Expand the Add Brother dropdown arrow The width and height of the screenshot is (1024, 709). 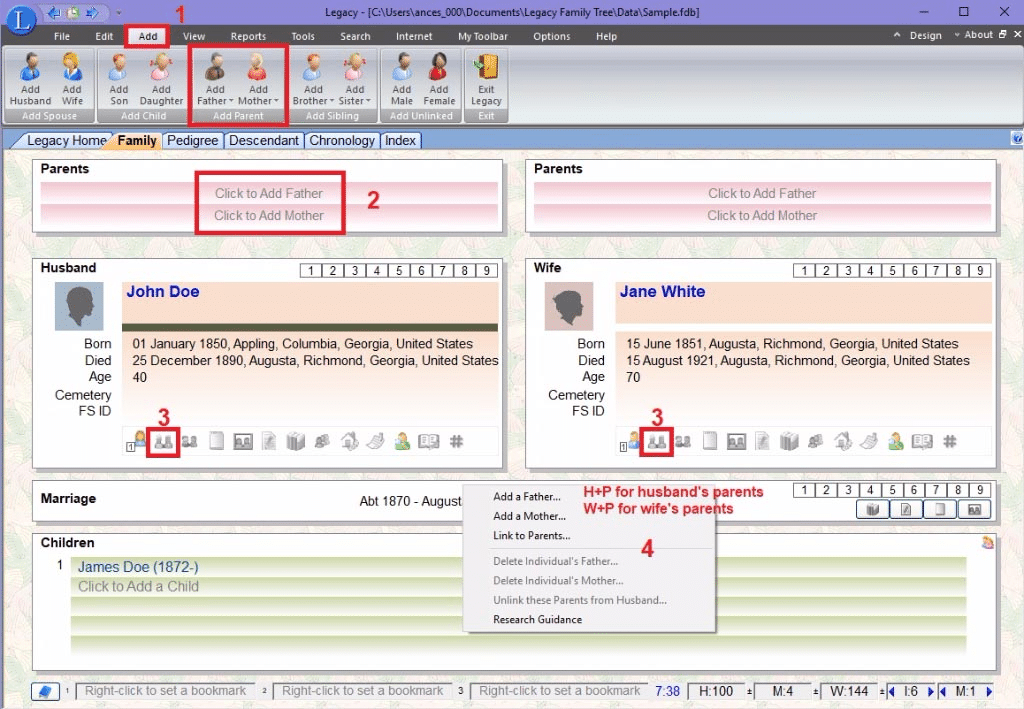click(x=332, y=101)
